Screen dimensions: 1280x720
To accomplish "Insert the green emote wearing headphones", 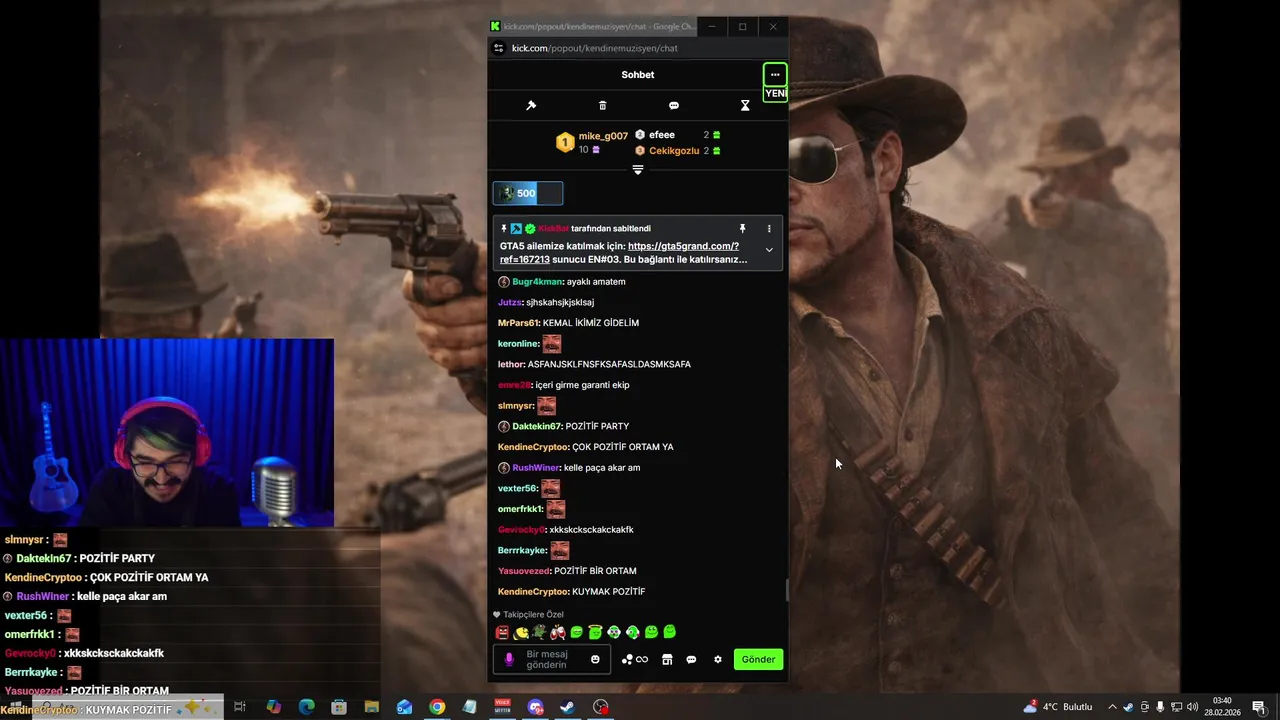I will (632, 632).
